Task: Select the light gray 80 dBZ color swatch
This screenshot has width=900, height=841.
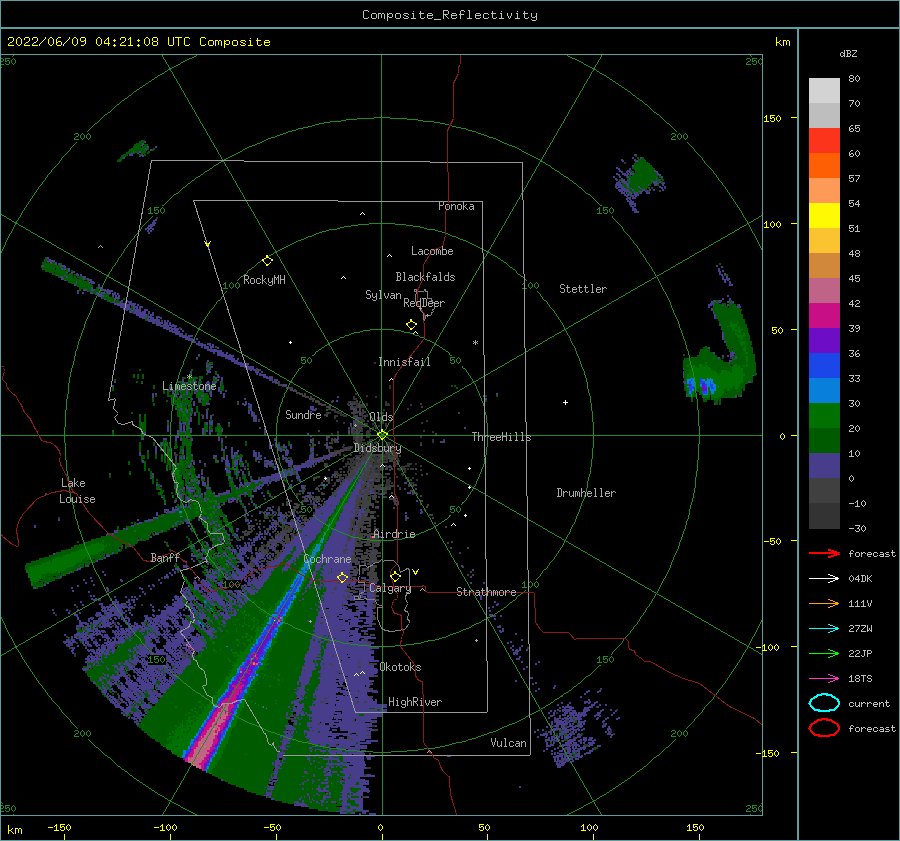Action: click(x=824, y=91)
